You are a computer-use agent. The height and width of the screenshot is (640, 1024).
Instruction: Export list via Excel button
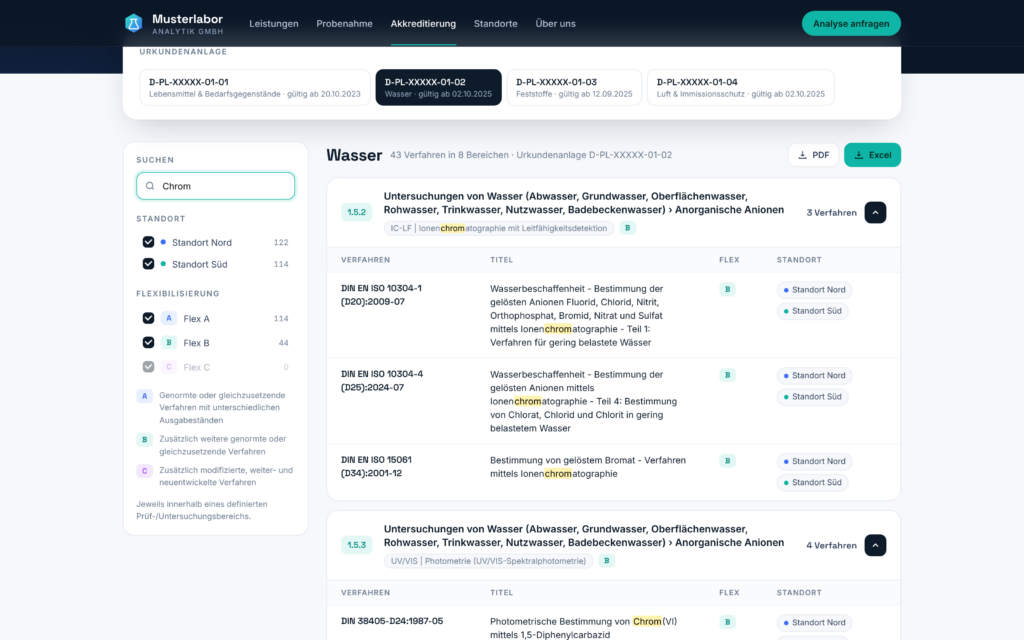872,155
